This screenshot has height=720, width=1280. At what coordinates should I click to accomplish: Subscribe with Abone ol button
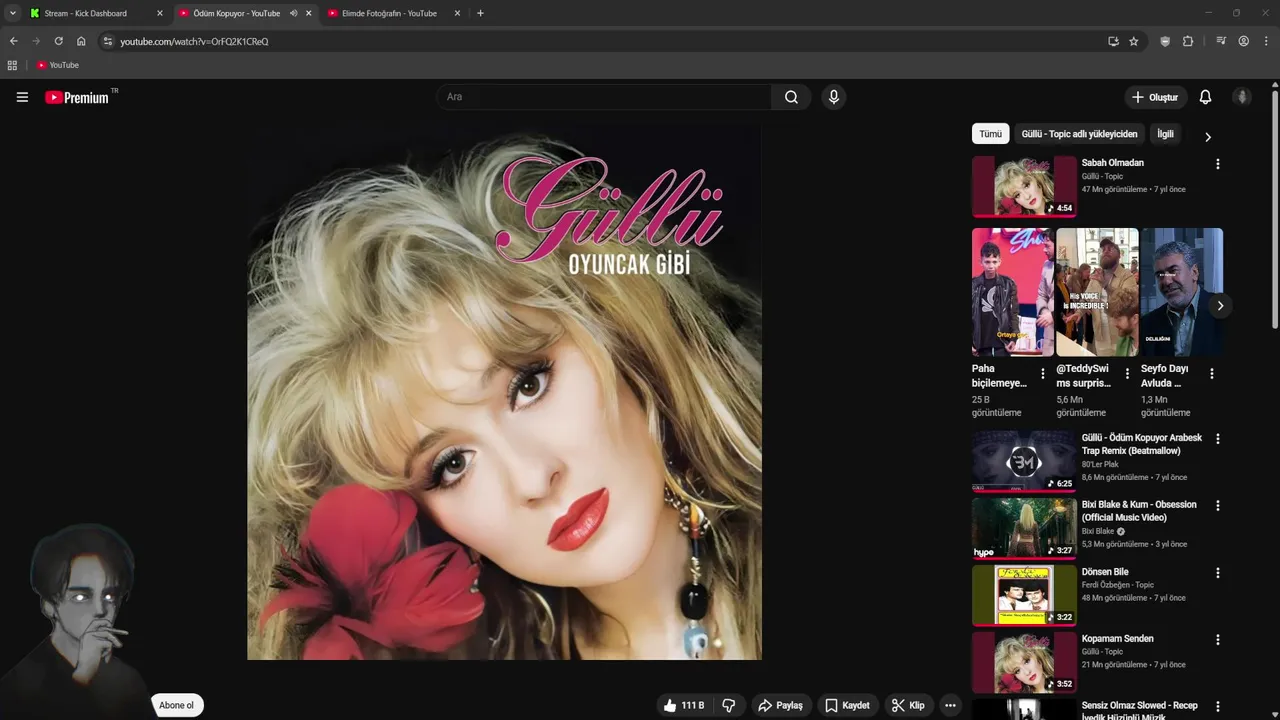coord(176,705)
